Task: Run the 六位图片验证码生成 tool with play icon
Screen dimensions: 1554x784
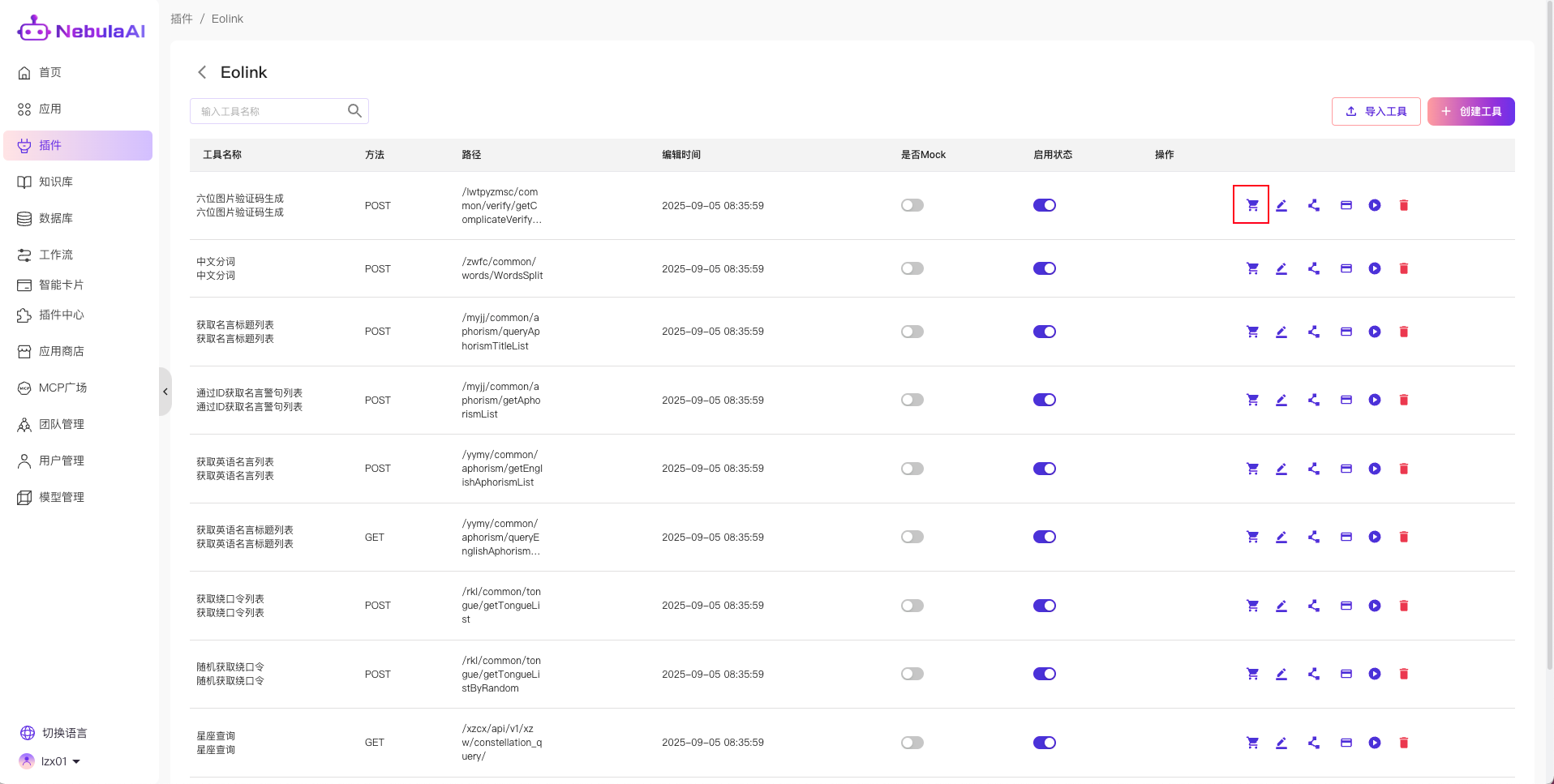Action: click(1375, 205)
